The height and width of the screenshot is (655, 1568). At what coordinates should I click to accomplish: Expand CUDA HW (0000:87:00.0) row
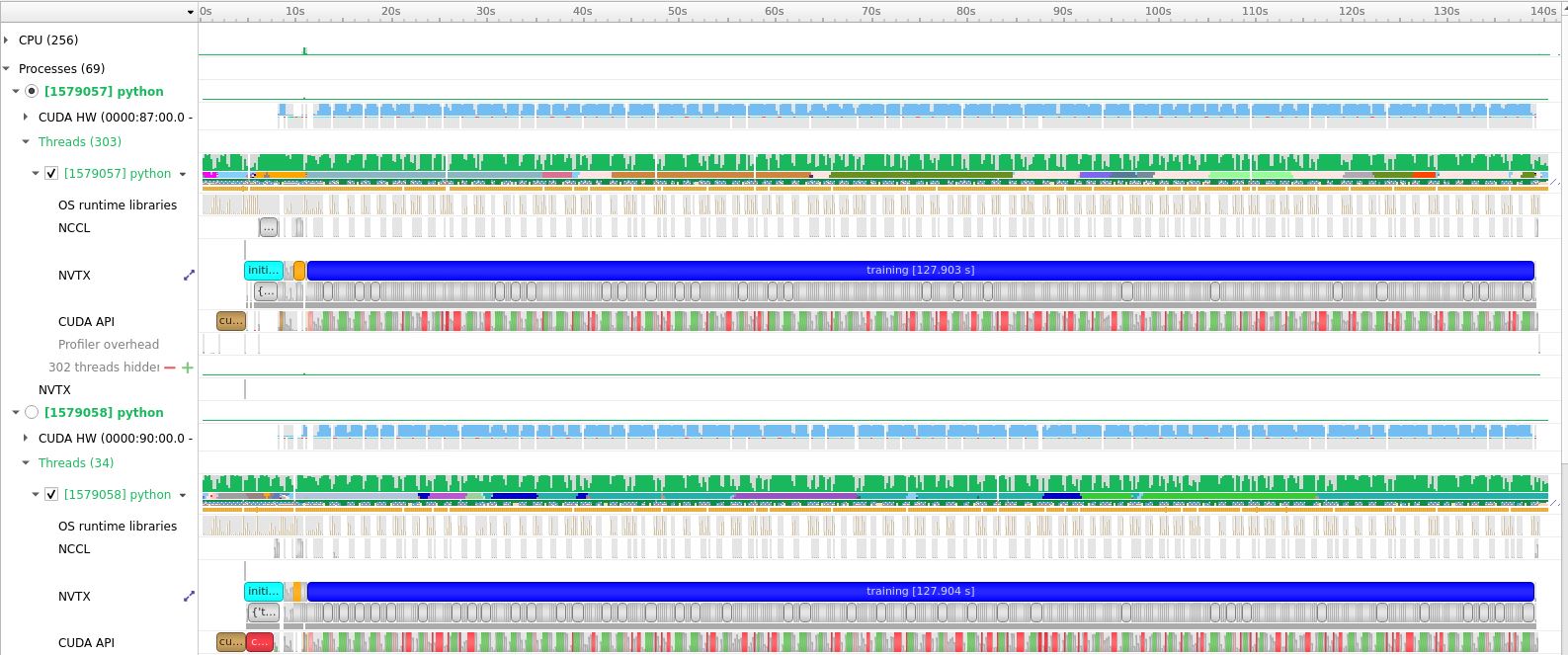pyautogui.click(x=27, y=117)
